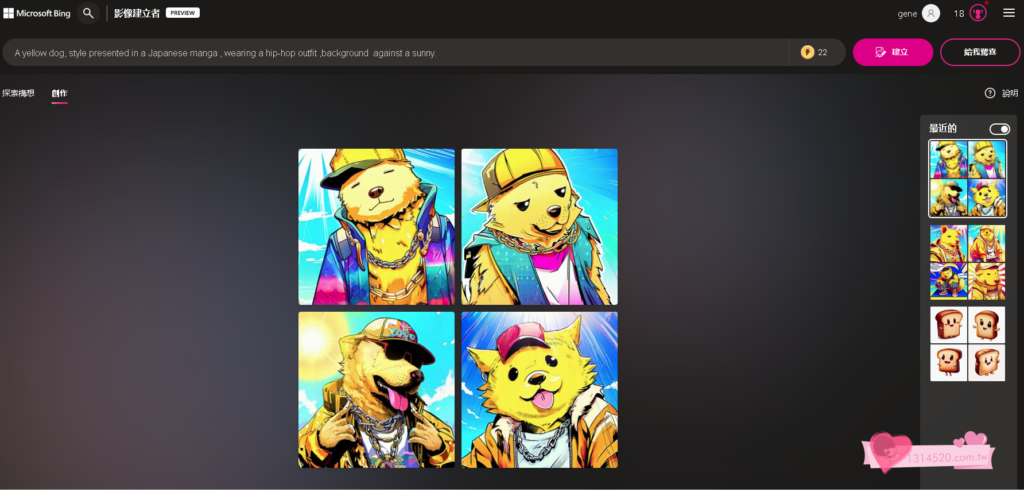The image size is (1024, 496).
Task: Open the gene profile avatar
Action: [x=931, y=13]
